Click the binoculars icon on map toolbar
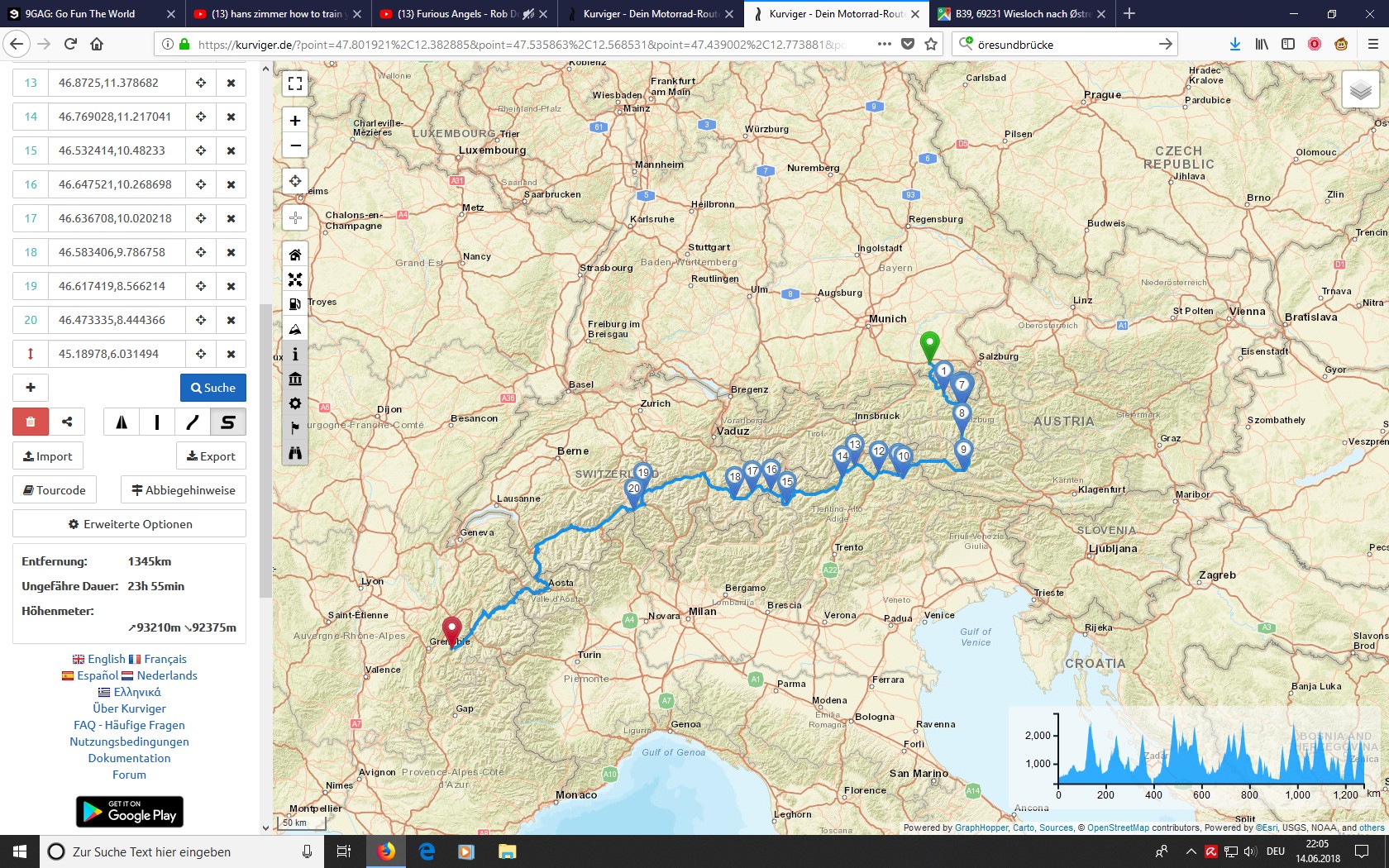 [x=295, y=453]
